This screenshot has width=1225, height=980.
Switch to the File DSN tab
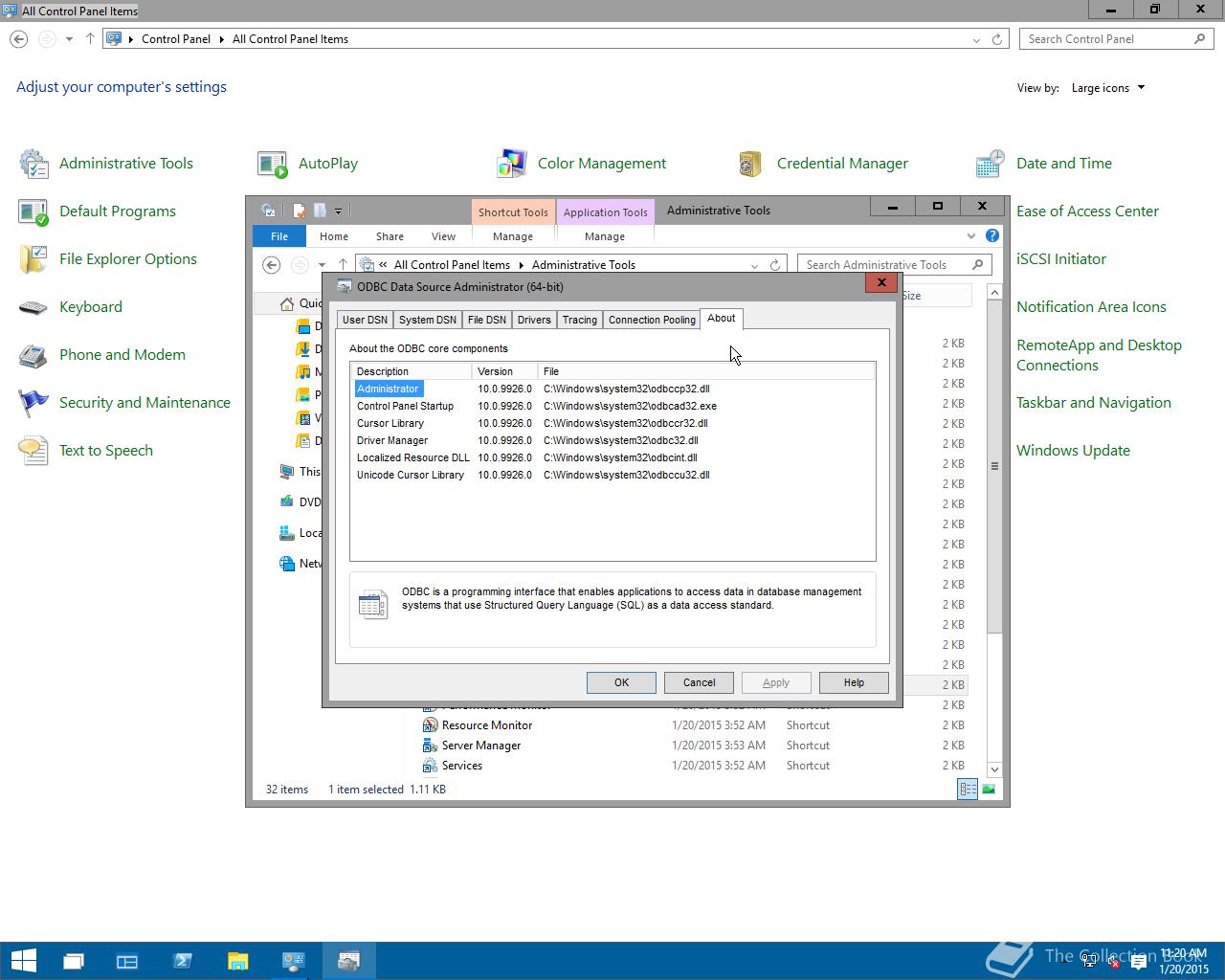487,320
